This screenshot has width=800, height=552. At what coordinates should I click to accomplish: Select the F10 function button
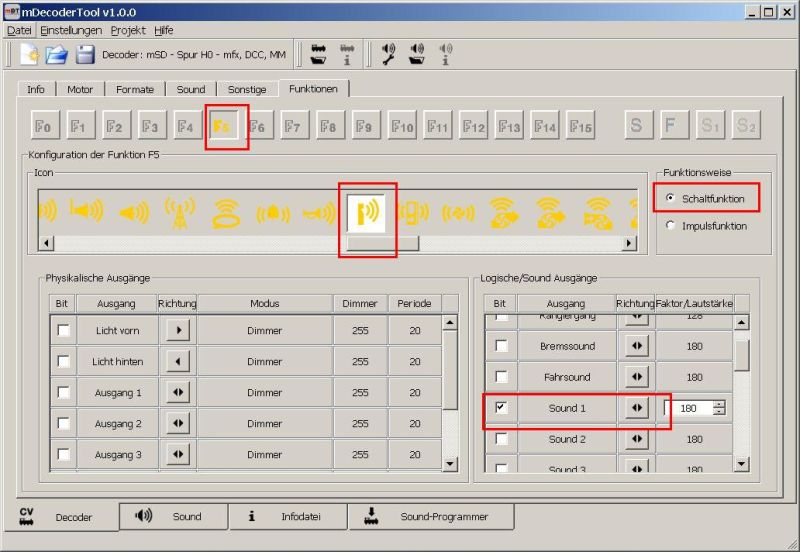click(402, 127)
